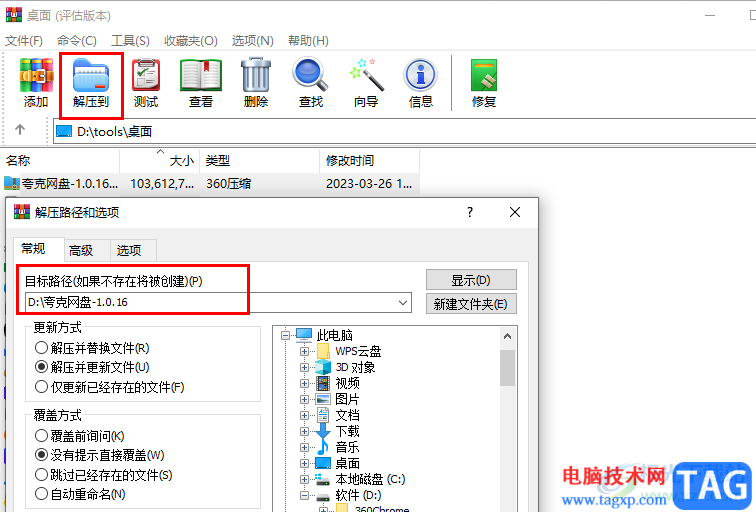Open the 帮助(H) menu
Viewport: 756px width, 512px height.
tap(308, 40)
